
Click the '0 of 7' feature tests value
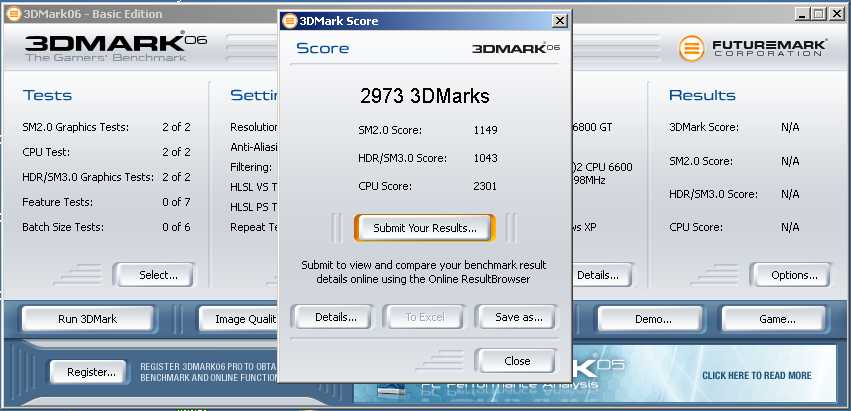click(x=176, y=203)
